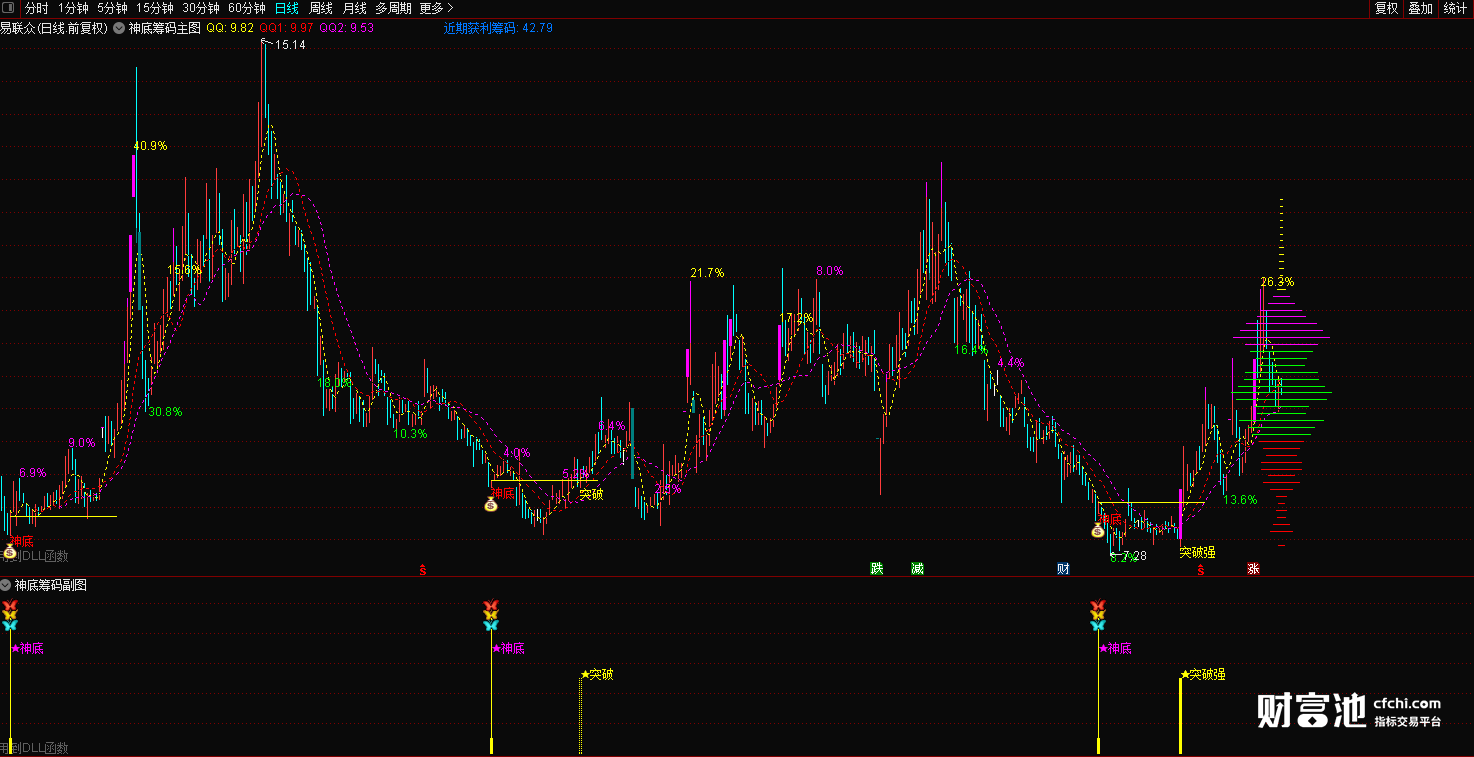Image resolution: width=1474 pixels, height=757 pixels.
Task: Click the 8.0% magenta label
Action: [830, 270]
